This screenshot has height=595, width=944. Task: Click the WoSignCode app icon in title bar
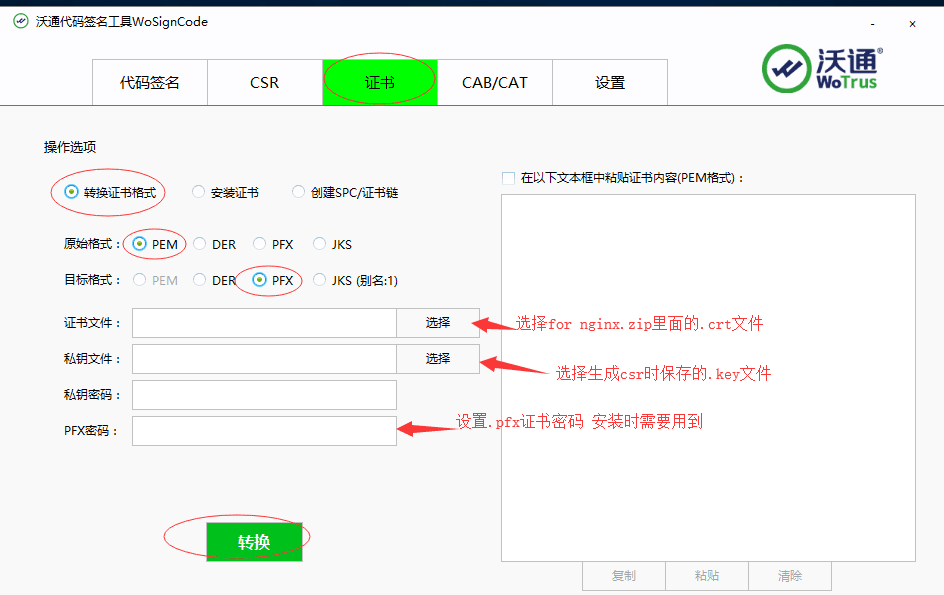(20, 22)
